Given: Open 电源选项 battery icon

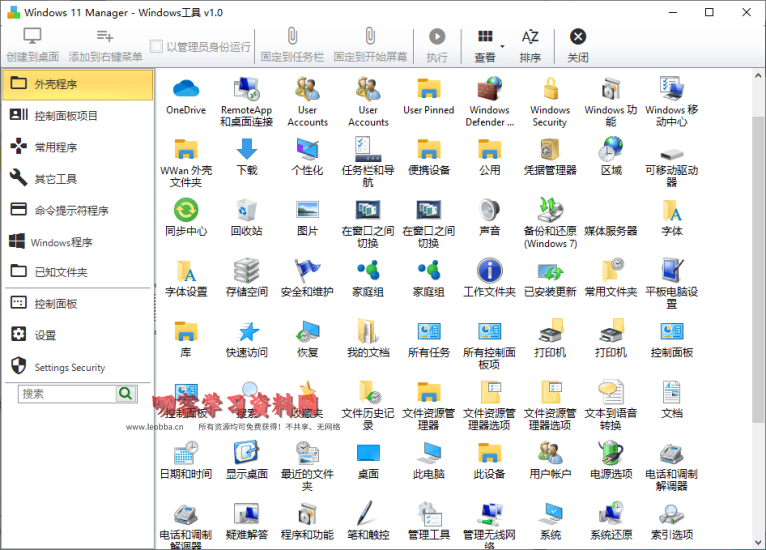Looking at the screenshot, I should click(611, 453).
